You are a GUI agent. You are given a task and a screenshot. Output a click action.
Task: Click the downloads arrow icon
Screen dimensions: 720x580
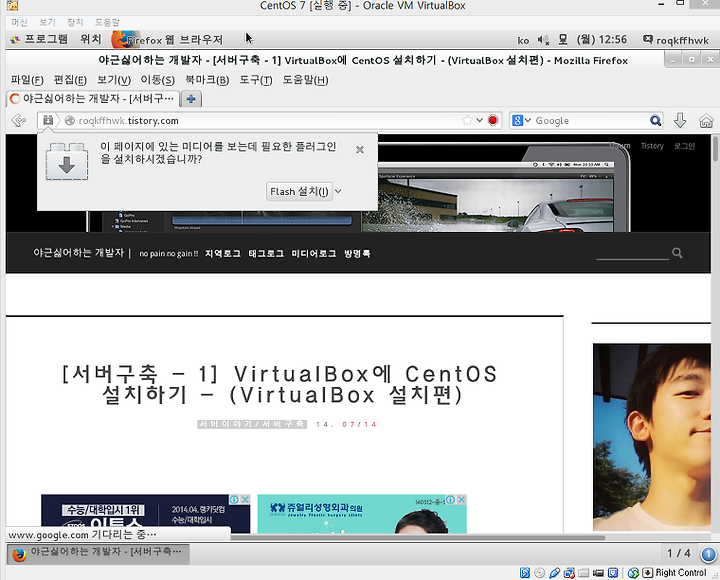[x=680, y=120]
